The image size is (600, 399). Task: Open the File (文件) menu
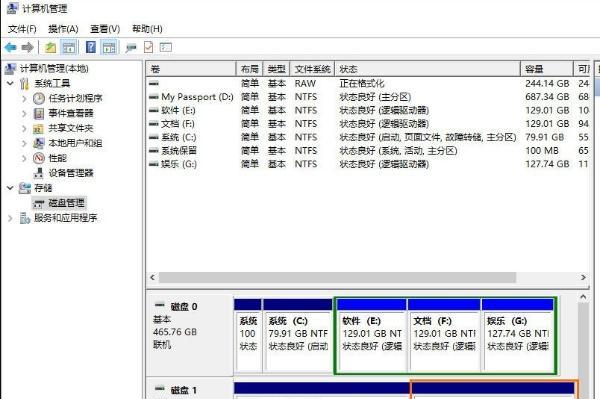22,29
